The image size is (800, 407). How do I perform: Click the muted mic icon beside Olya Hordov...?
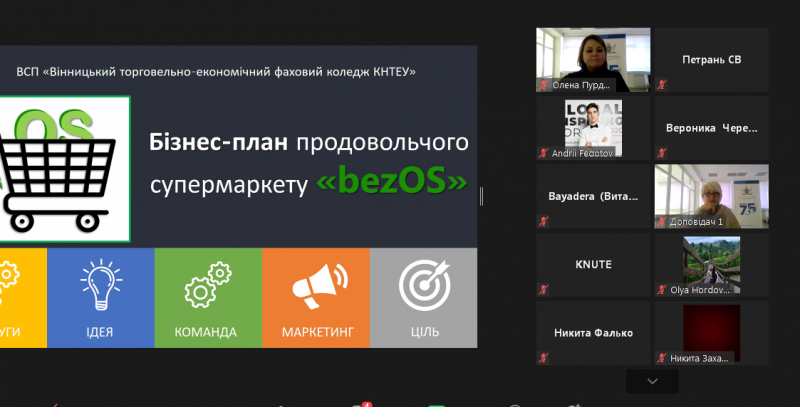pos(662,290)
